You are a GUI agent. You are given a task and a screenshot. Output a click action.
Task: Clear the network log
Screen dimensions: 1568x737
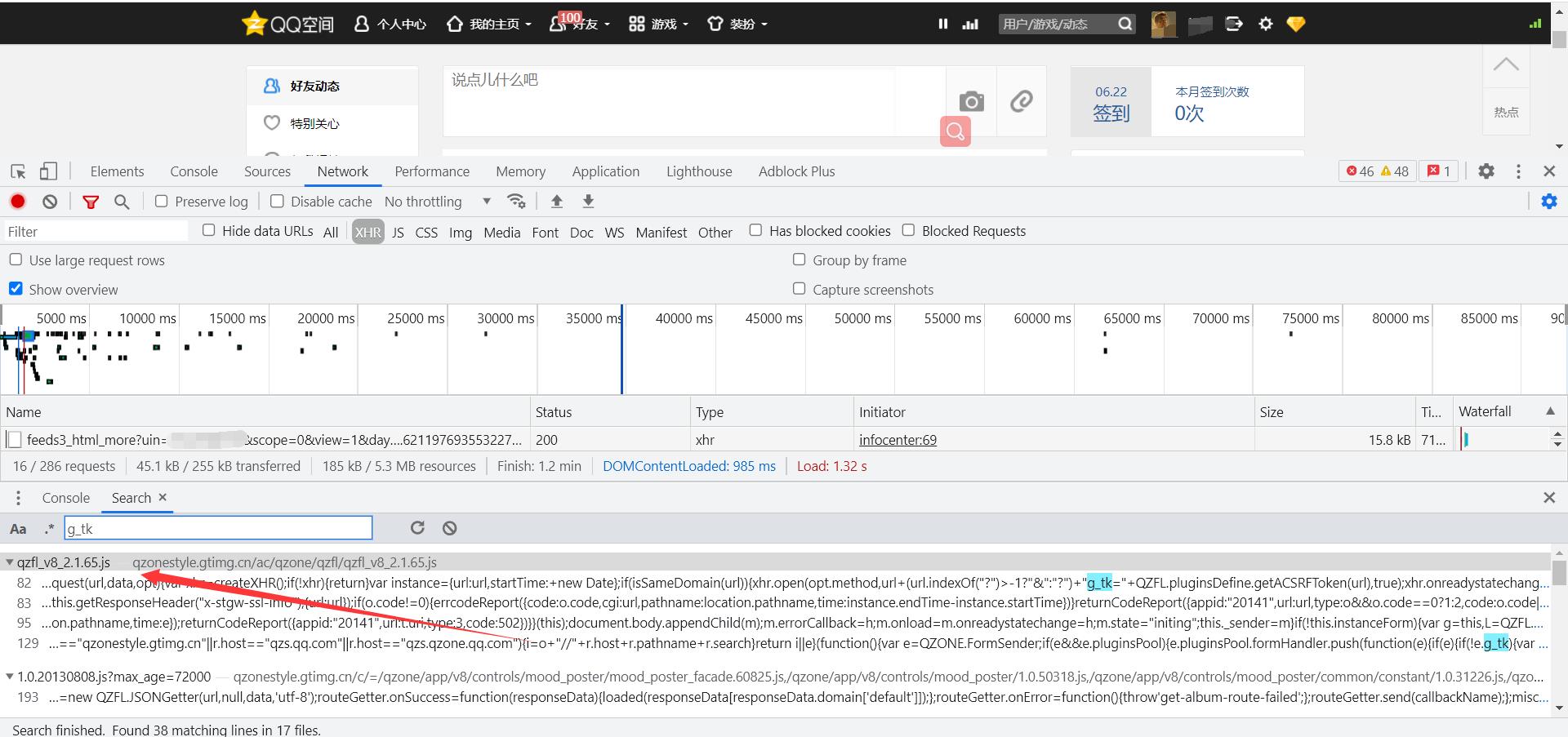click(x=50, y=202)
